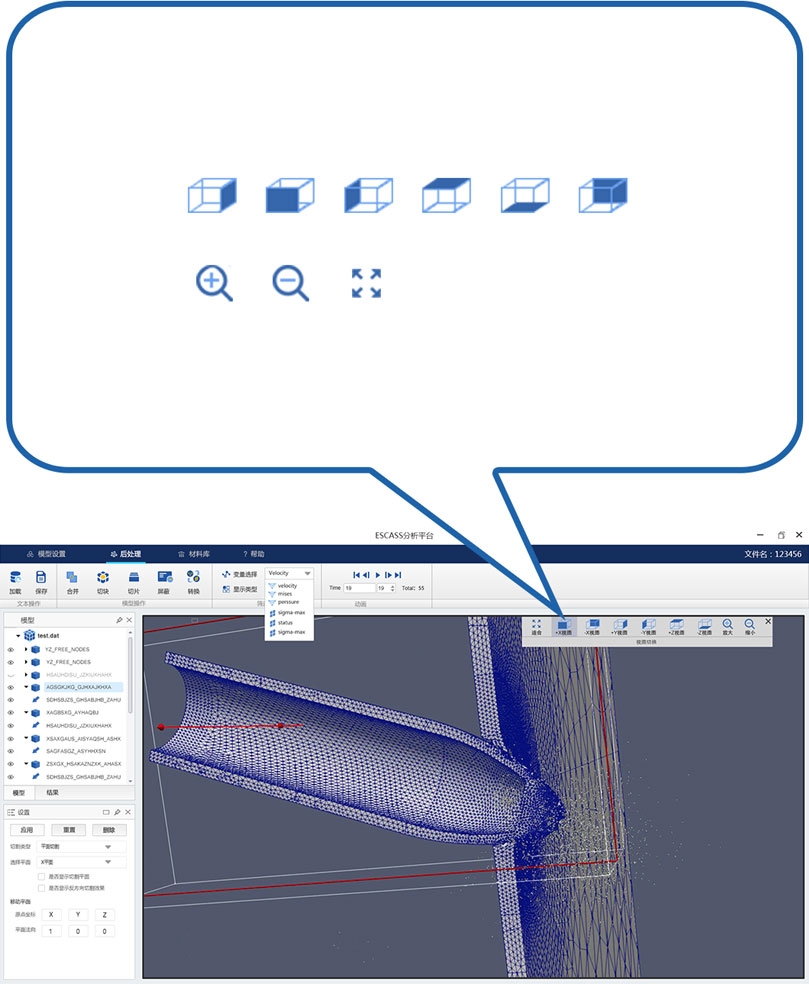The width and height of the screenshot is (809, 984).
Task: Check the 是否显示反方向切割效果 option
Action: [41, 887]
